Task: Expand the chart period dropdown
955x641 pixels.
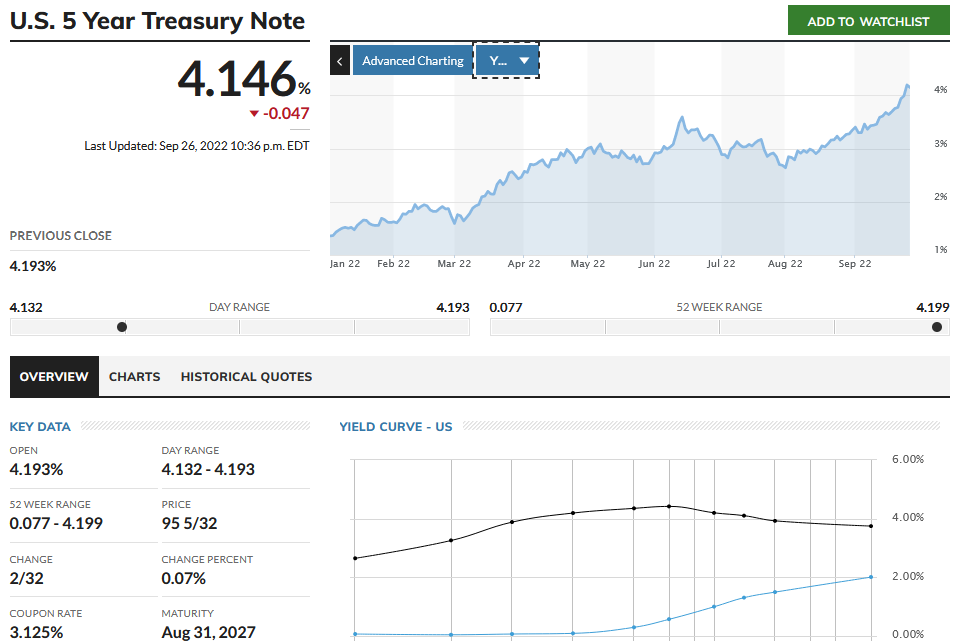Action: tap(506, 60)
